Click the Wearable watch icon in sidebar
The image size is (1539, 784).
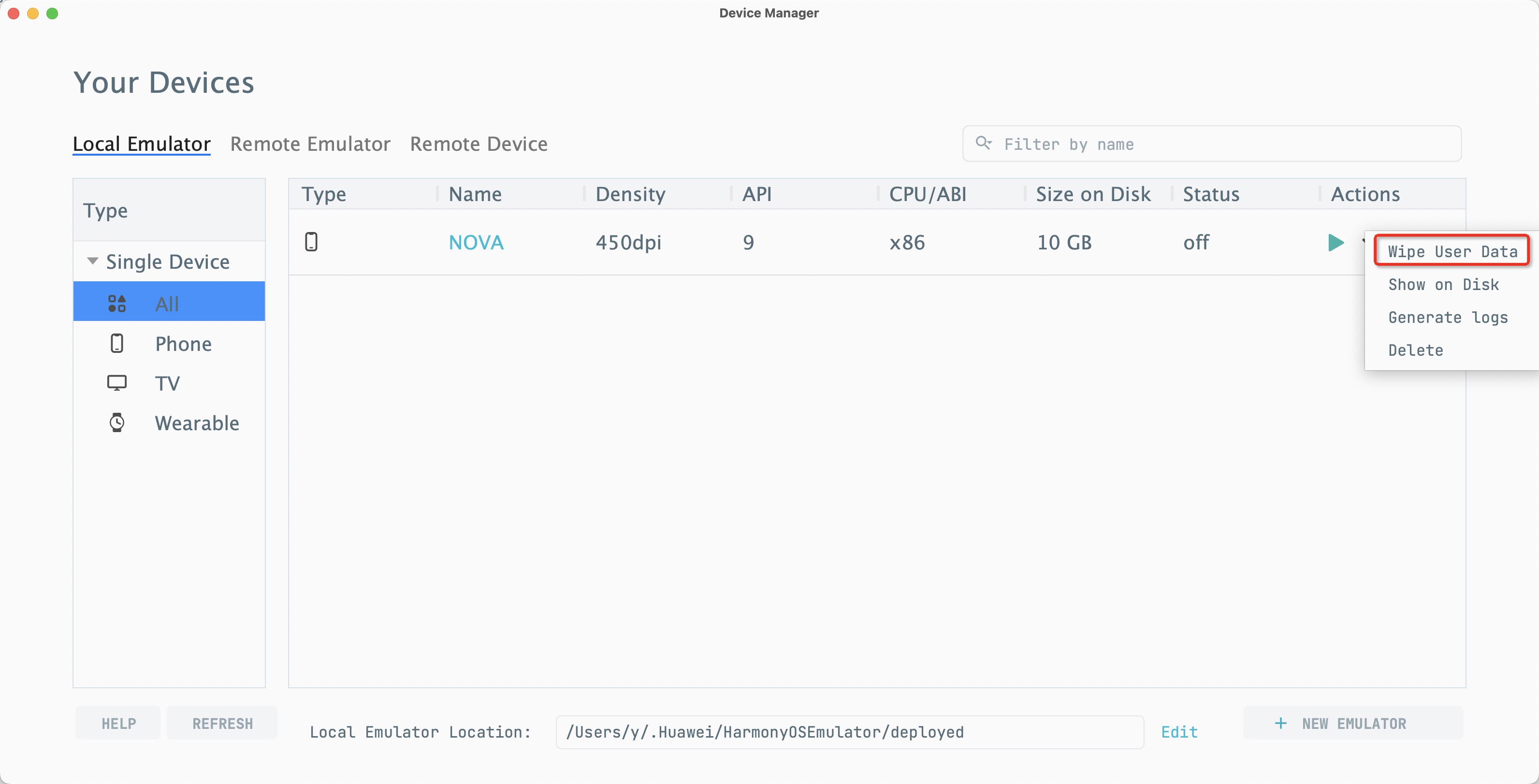coord(117,423)
